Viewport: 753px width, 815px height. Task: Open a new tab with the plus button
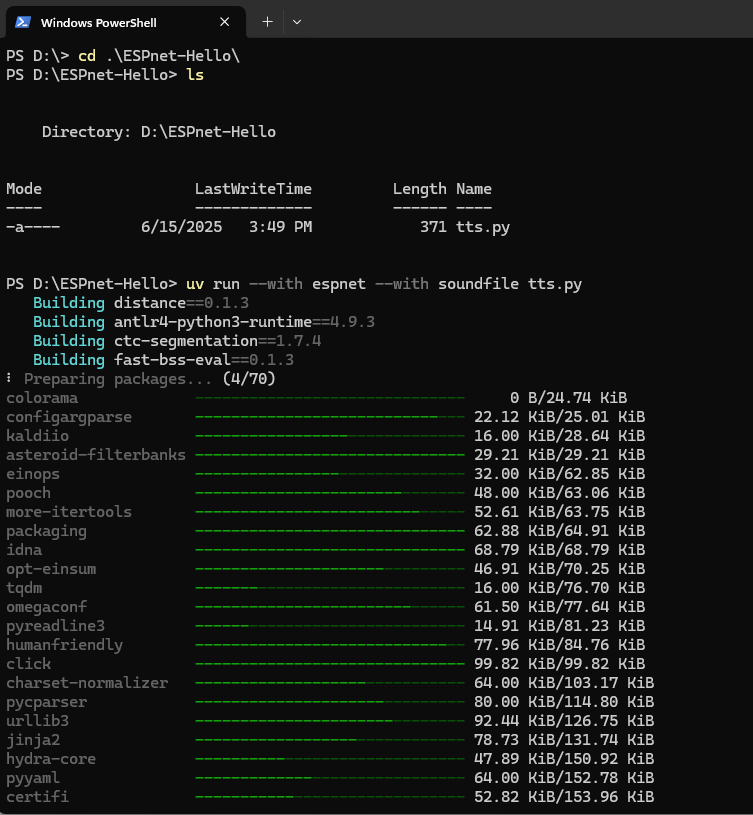267,22
